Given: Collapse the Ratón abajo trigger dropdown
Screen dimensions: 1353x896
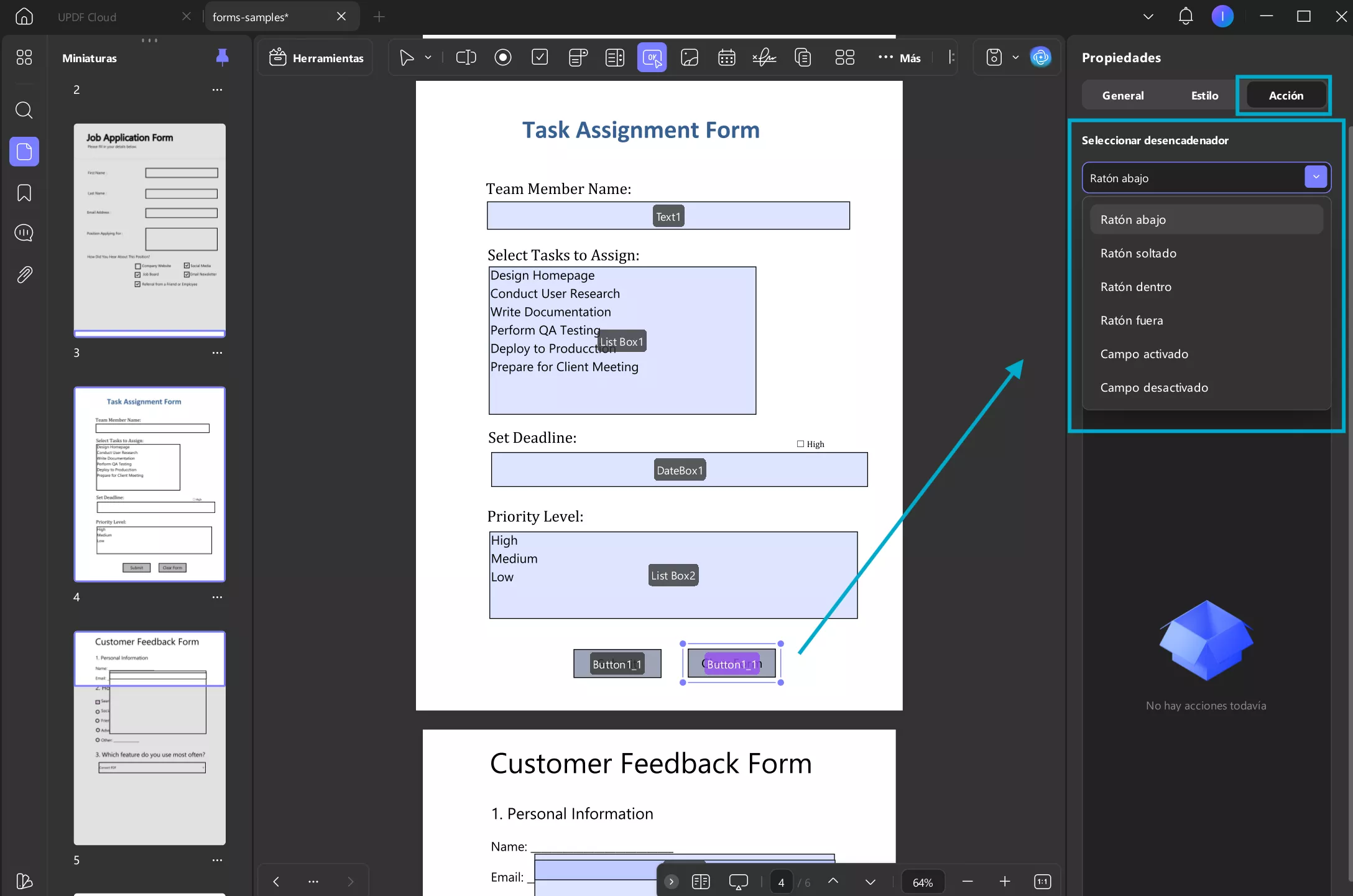Looking at the screenshot, I should pos(1316,178).
